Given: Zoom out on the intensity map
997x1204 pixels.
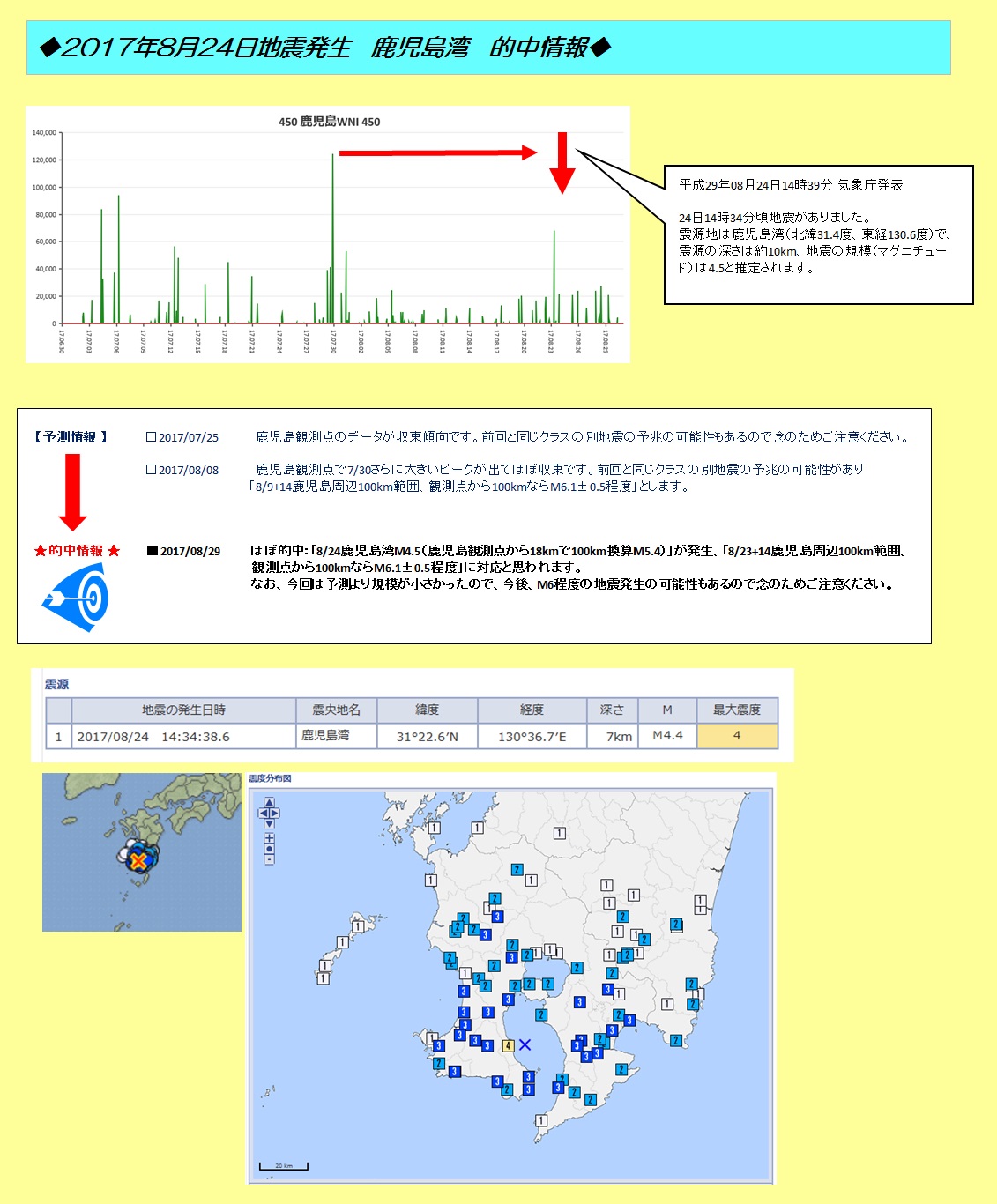Looking at the screenshot, I should pos(269,859).
